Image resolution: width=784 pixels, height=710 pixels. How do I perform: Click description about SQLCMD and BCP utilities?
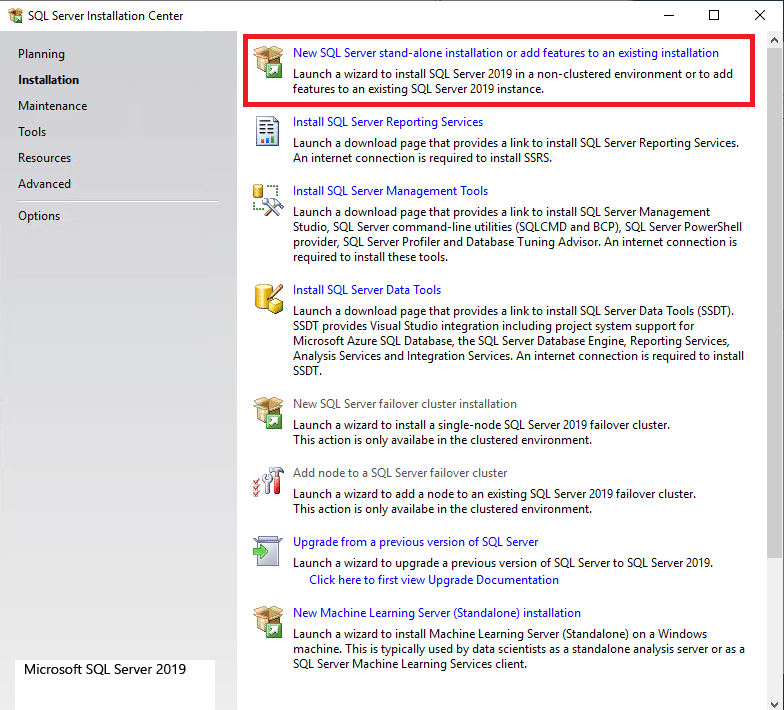[518, 234]
